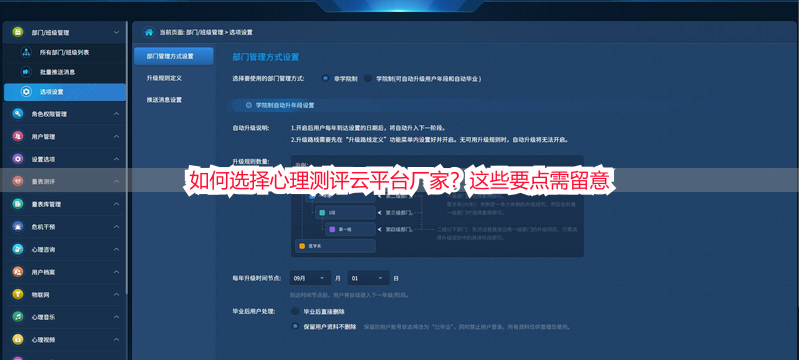Select the 非学院制 radio button

click(325, 79)
